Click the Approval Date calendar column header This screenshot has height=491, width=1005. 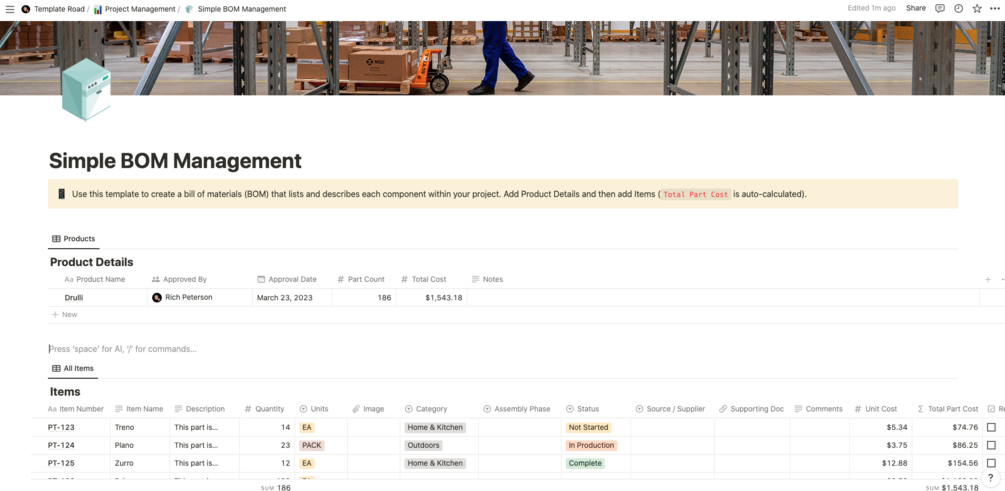[x=287, y=279]
